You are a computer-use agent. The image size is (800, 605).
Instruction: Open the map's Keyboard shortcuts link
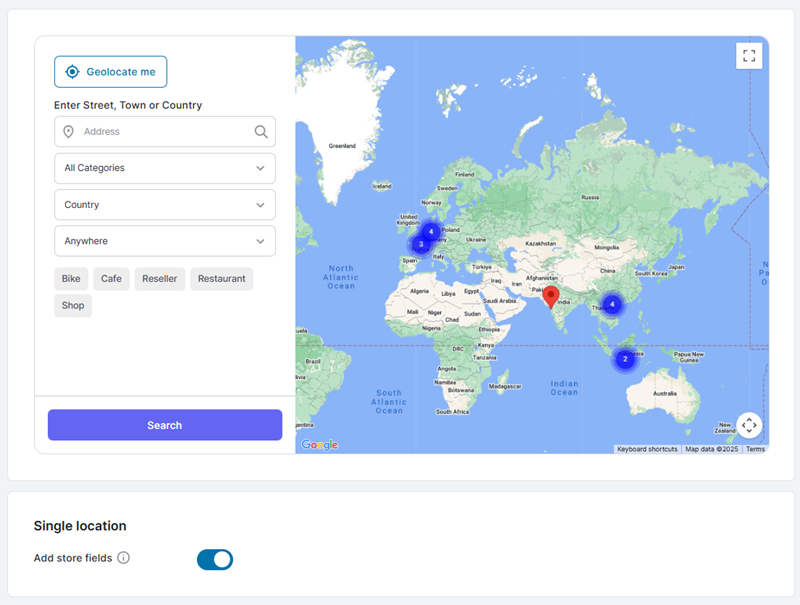click(647, 449)
